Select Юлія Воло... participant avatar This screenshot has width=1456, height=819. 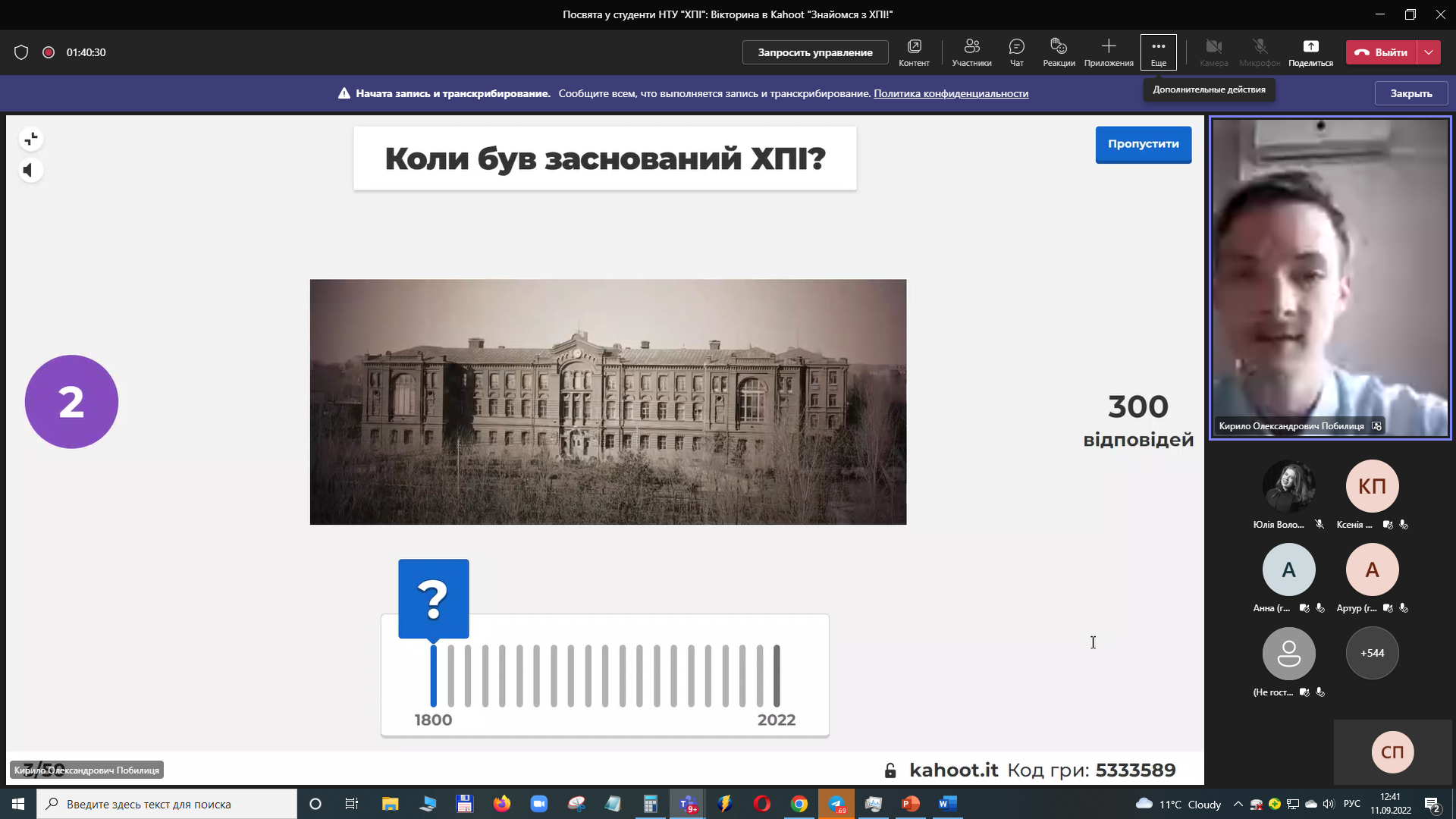tap(1288, 486)
